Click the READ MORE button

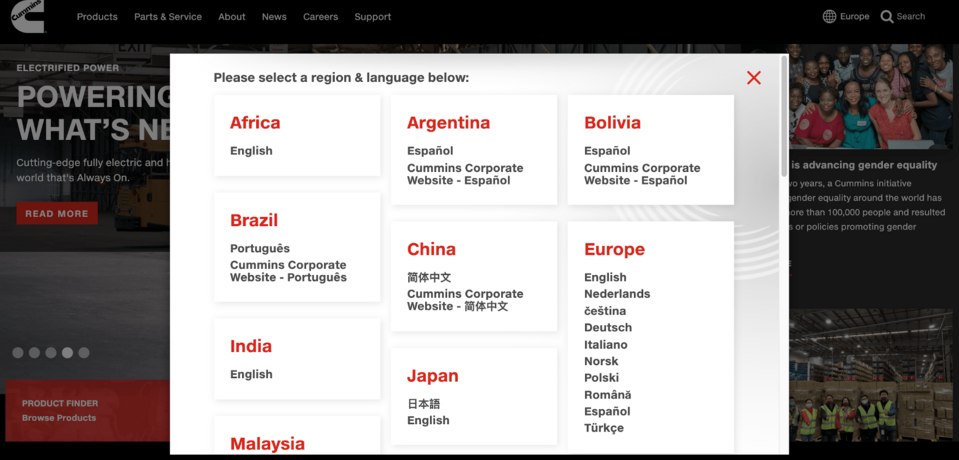click(x=57, y=213)
